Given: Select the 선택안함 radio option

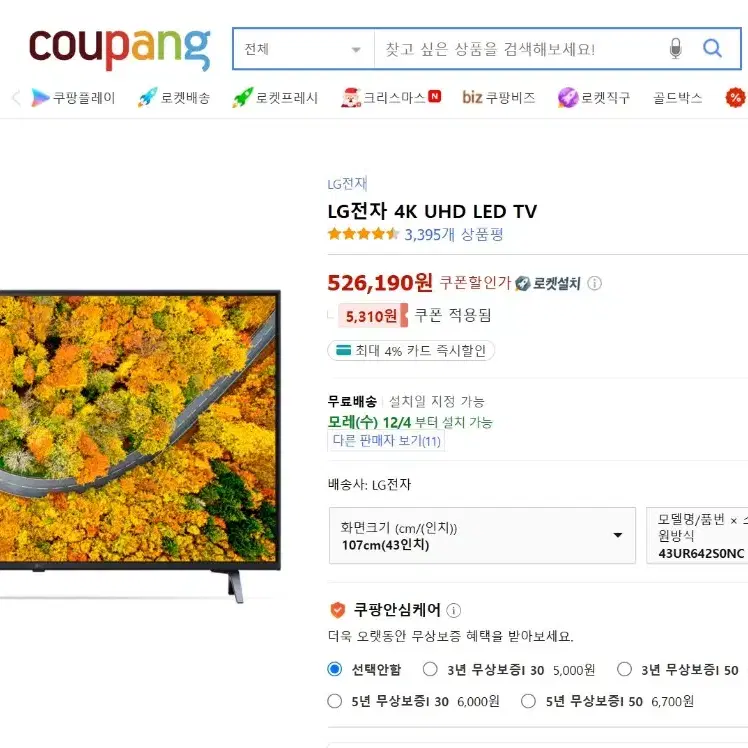Looking at the screenshot, I should (334, 669).
